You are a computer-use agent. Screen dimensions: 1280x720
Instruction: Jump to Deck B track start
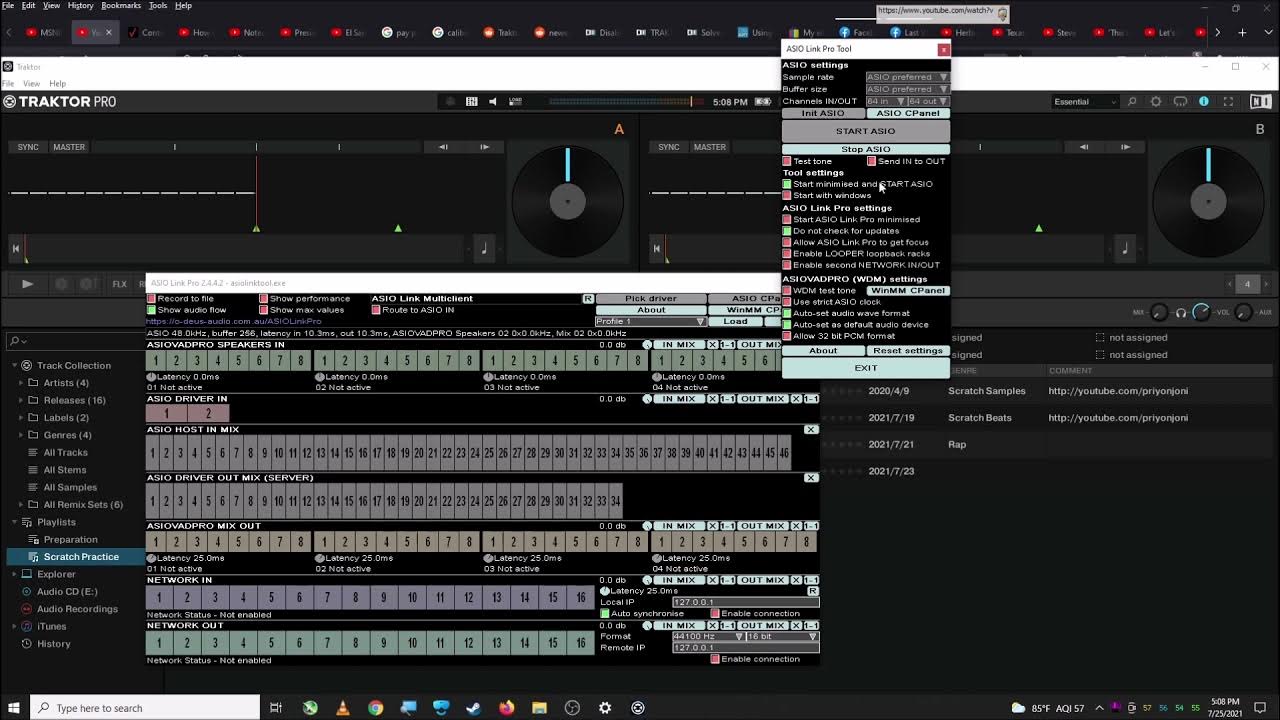[657, 248]
